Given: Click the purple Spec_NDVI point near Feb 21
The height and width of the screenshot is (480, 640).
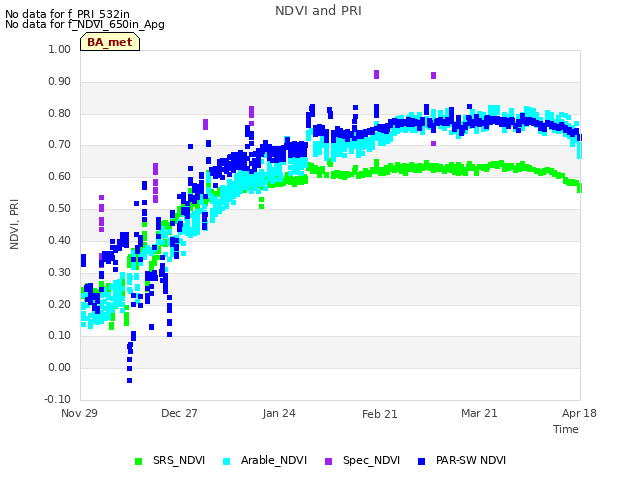Looking at the screenshot, I should [376, 74].
